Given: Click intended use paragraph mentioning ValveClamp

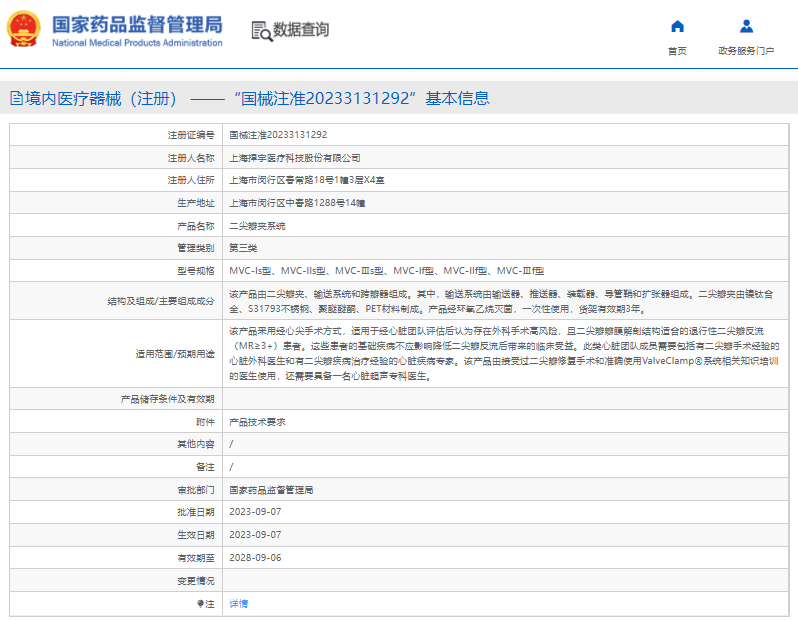Looking at the screenshot, I should click(x=504, y=354).
